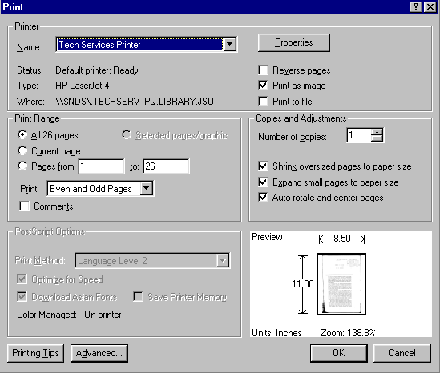Click the Properties button
This screenshot has width=440, height=373.
pos(294,43)
